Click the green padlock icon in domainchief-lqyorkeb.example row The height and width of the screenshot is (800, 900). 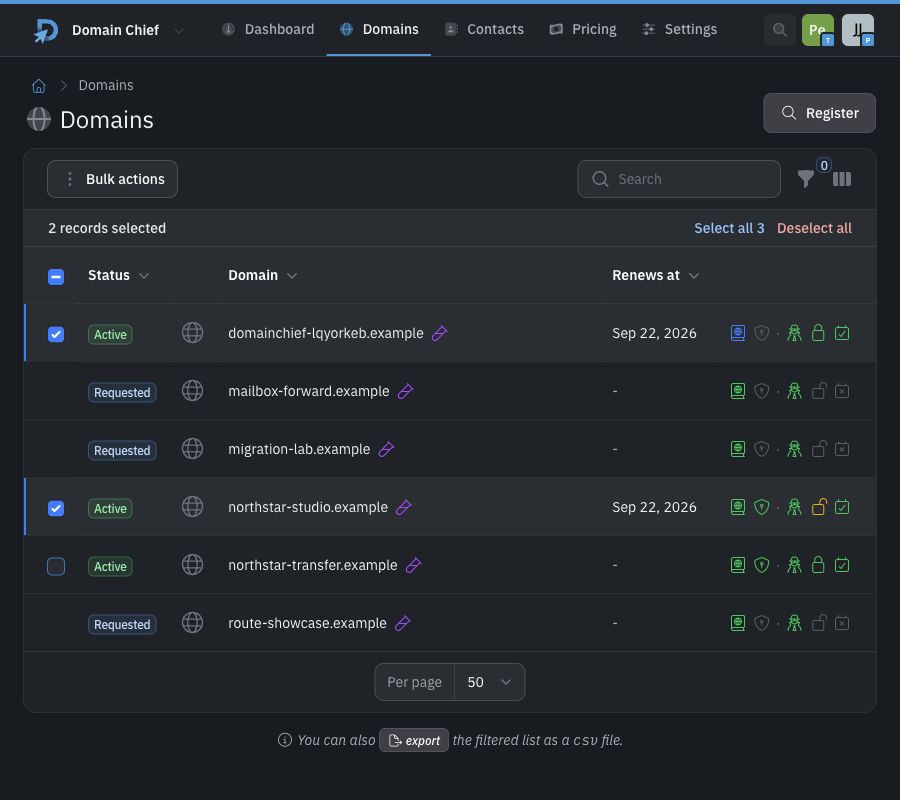pyautogui.click(x=818, y=333)
